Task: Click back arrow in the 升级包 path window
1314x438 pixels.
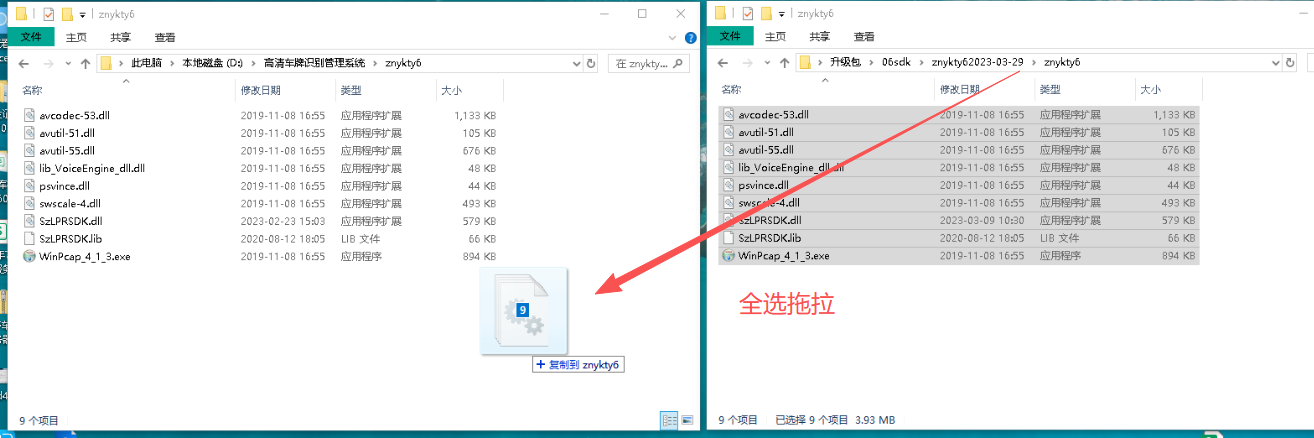Action: coord(724,63)
